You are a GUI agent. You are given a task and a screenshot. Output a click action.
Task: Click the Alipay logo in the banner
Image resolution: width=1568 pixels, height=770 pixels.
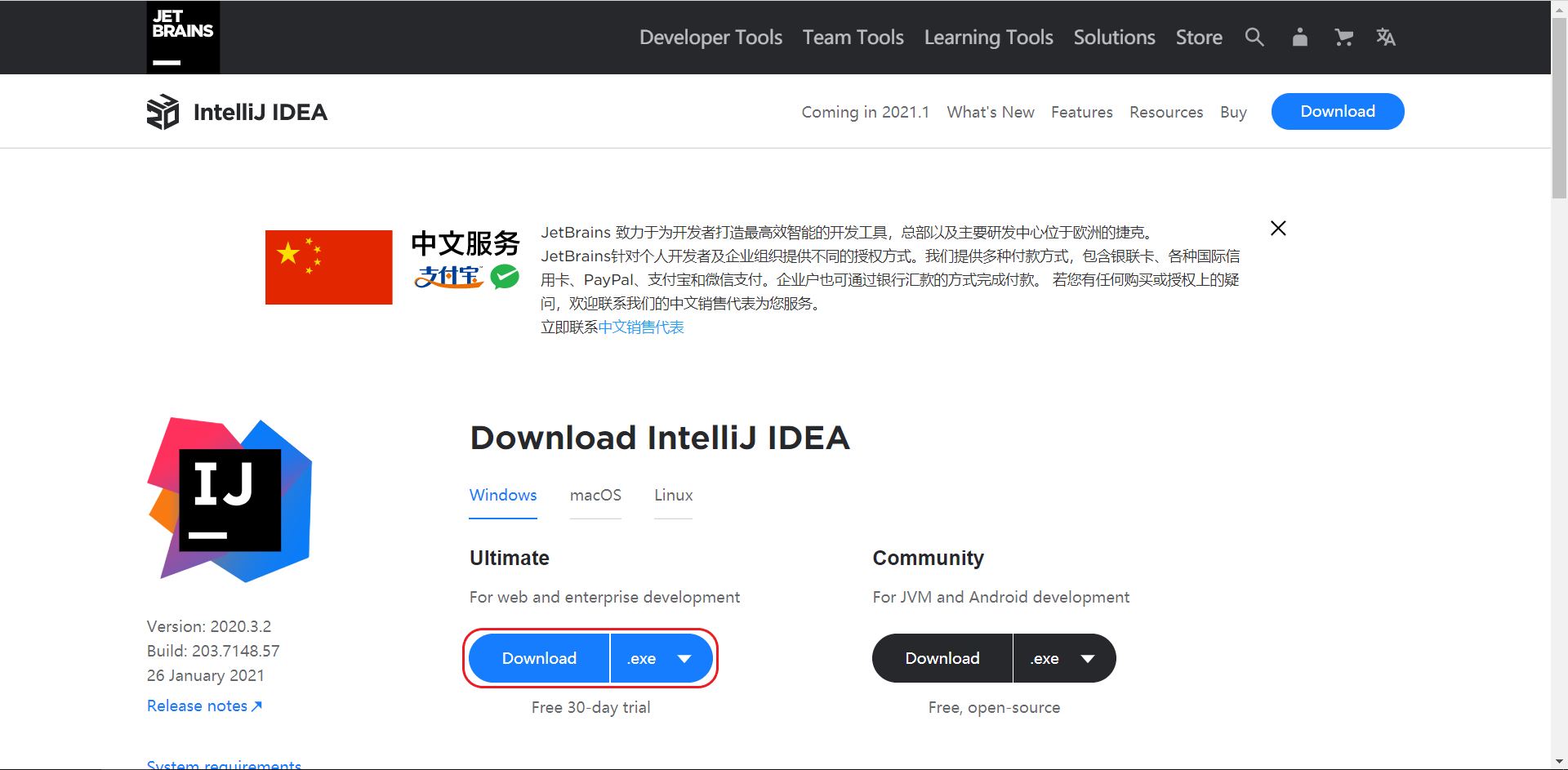448,277
